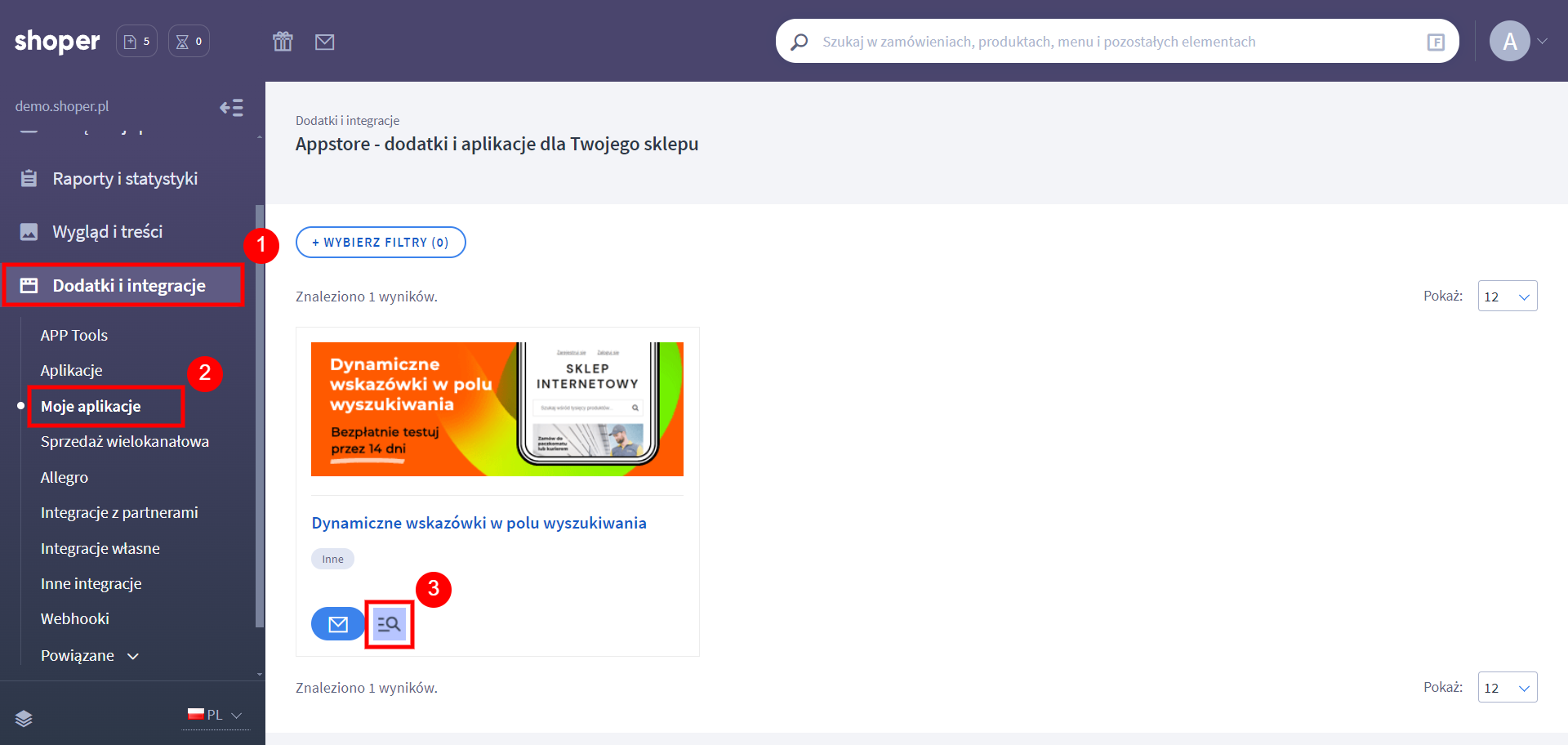Open Dynamiczne wskazówki w polu wyszukiwania link
The width and height of the screenshot is (1568, 745).
click(x=479, y=523)
